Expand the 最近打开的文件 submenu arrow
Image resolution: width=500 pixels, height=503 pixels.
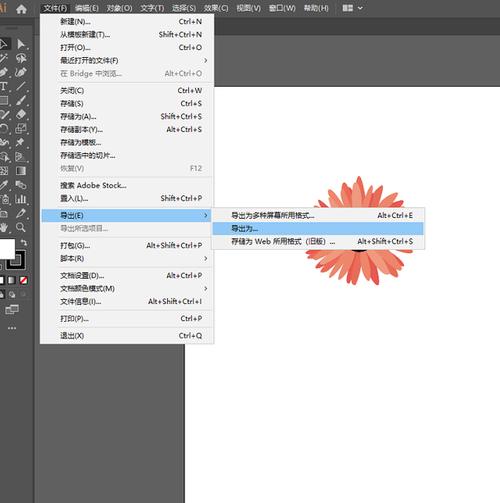[x=206, y=60]
